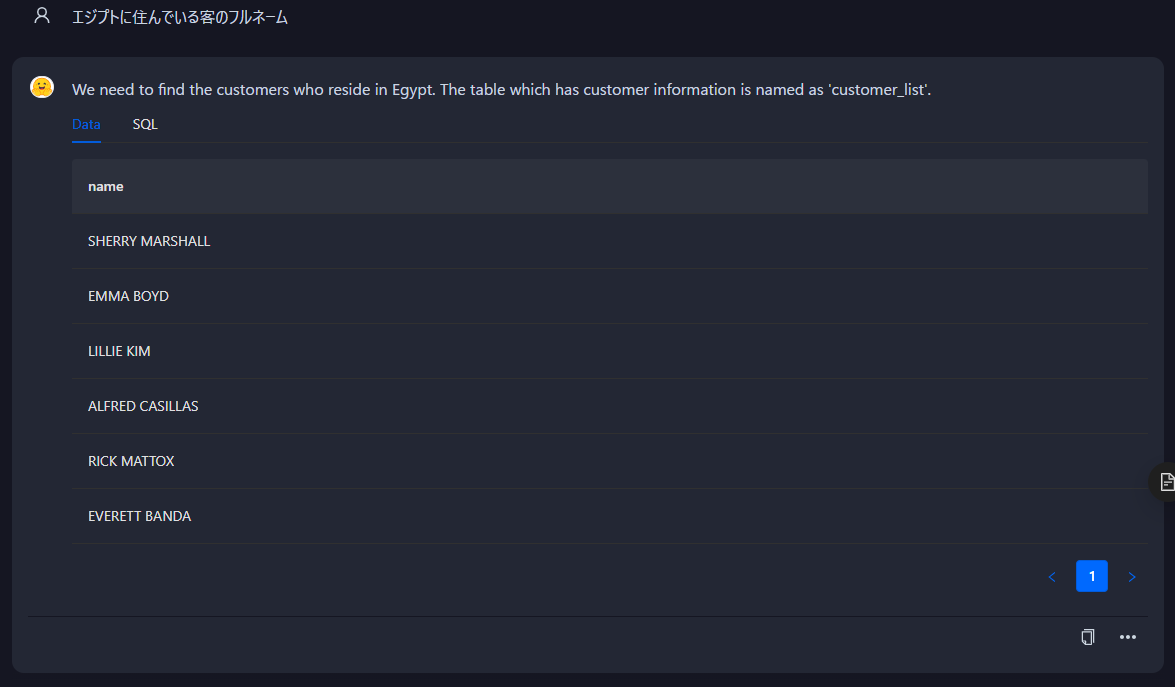Click the copy response icon

tap(1088, 637)
